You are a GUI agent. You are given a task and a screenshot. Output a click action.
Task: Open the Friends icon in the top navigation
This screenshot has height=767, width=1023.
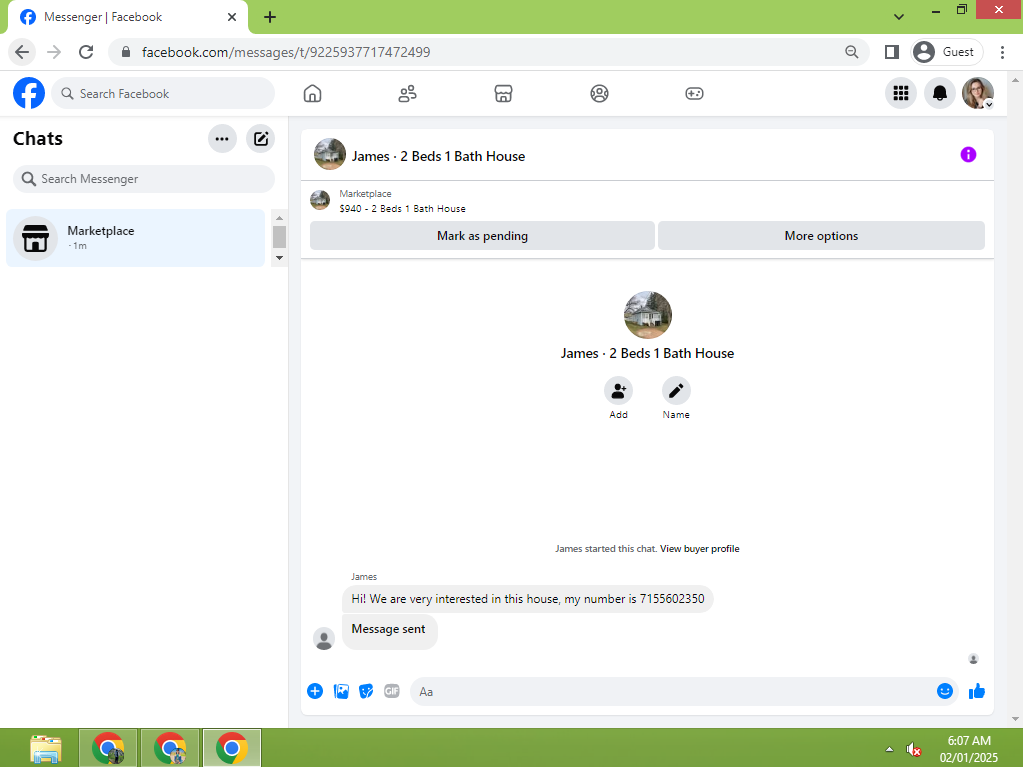(x=408, y=93)
